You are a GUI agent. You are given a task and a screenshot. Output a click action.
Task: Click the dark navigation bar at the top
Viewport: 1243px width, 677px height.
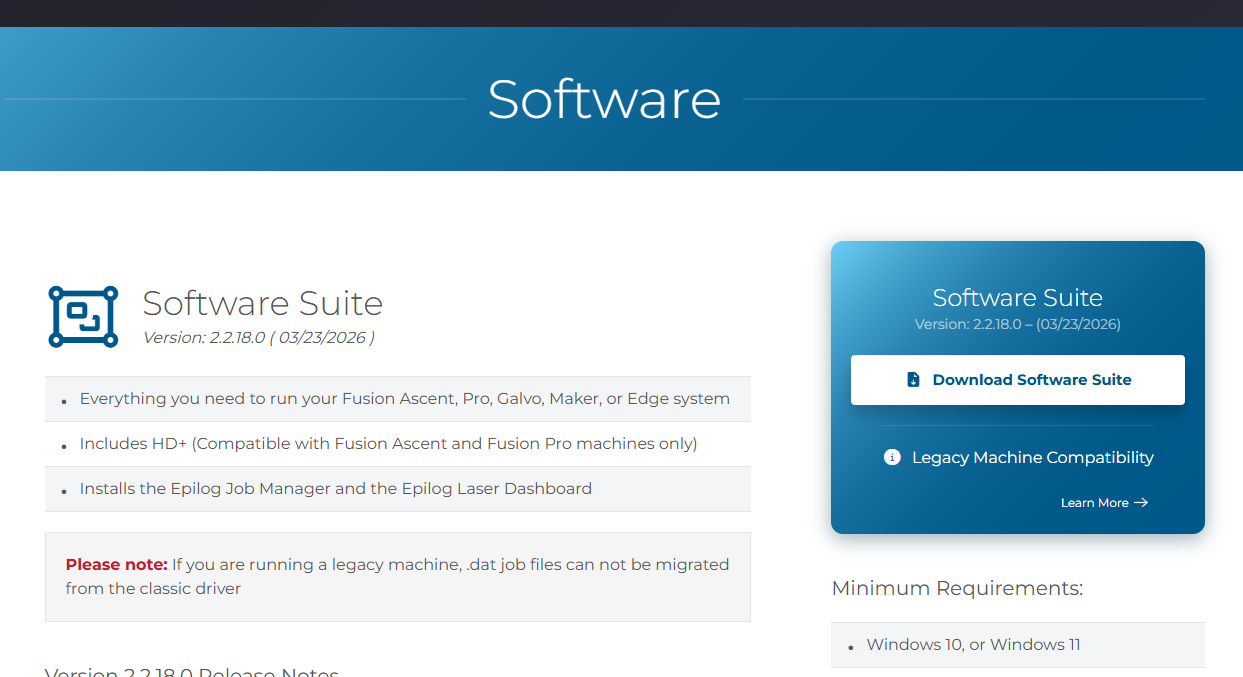[621, 13]
